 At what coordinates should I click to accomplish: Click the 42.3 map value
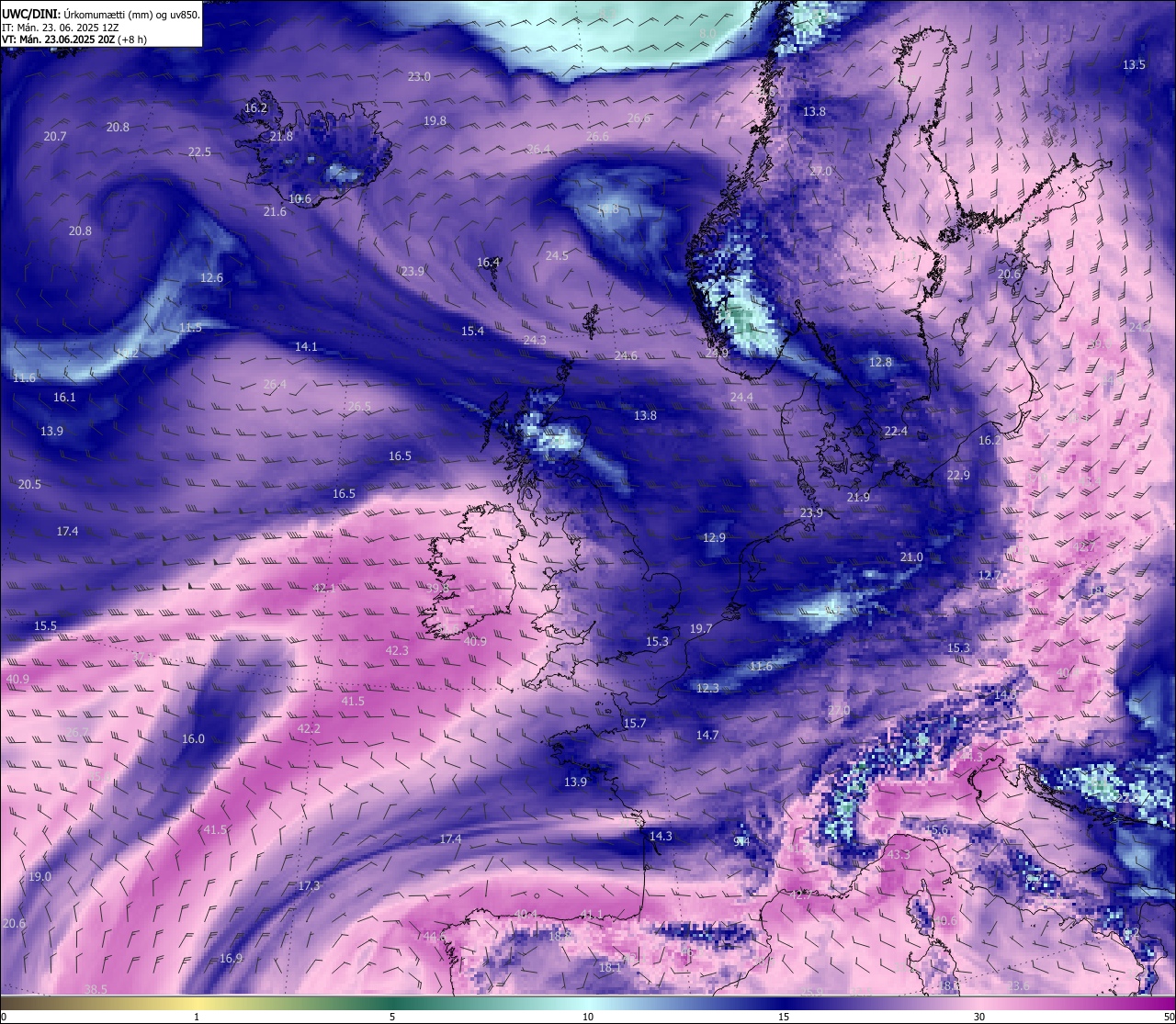[396, 650]
